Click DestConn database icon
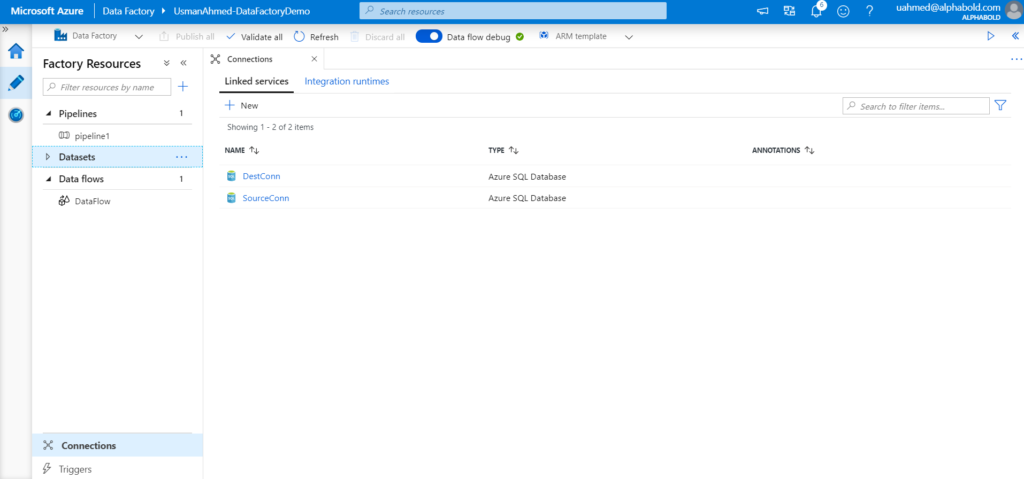This screenshot has height=479, width=1024. pos(231,176)
